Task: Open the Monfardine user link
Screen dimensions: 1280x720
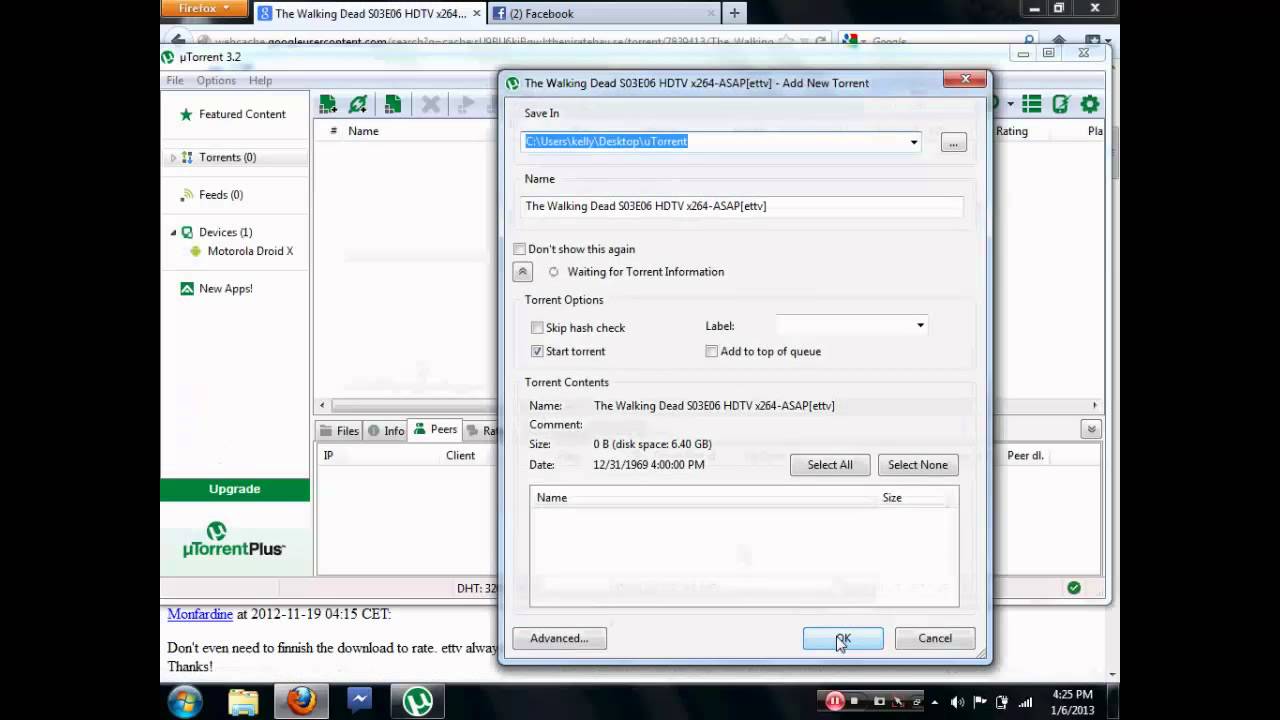Action: tap(200, 614)
